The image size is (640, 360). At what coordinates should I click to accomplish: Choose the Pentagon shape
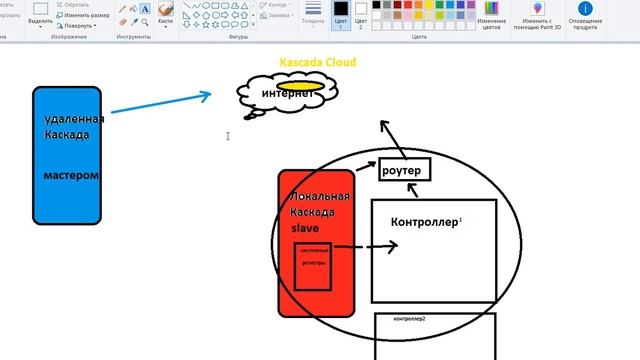click(206, 15)
